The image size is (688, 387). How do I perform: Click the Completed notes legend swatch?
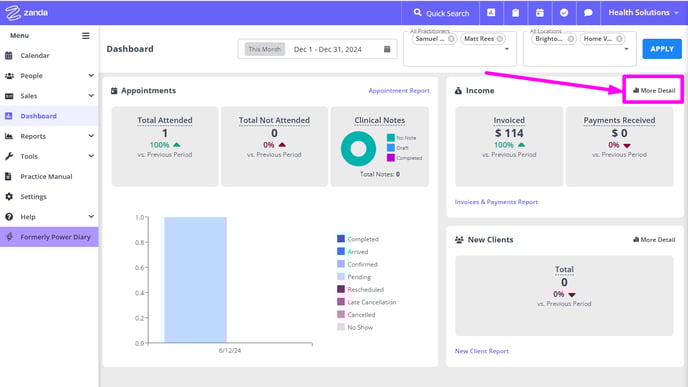coord(391,158)
